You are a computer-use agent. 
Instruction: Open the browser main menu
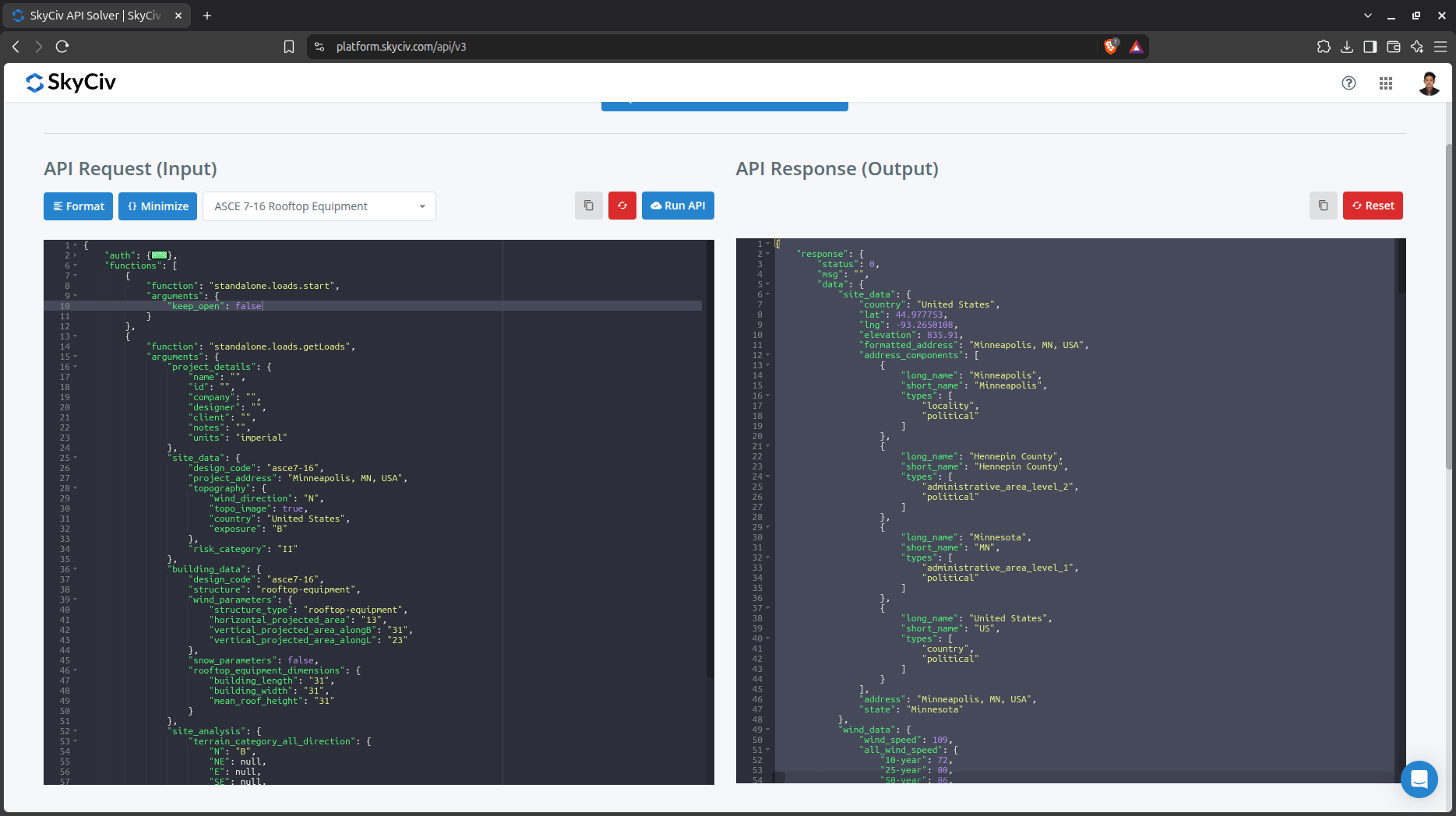[x=1440, y=47]
